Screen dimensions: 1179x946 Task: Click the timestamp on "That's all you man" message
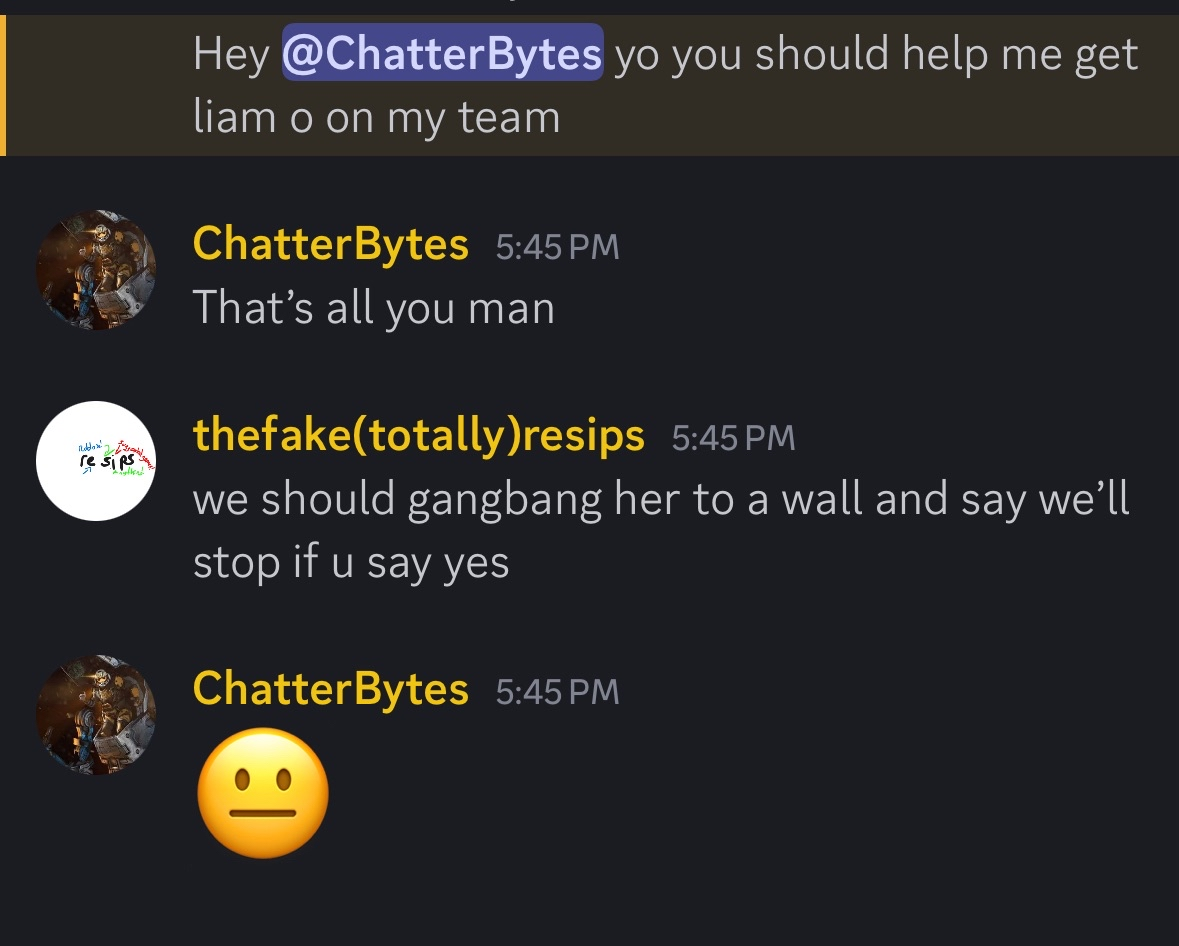557,247
